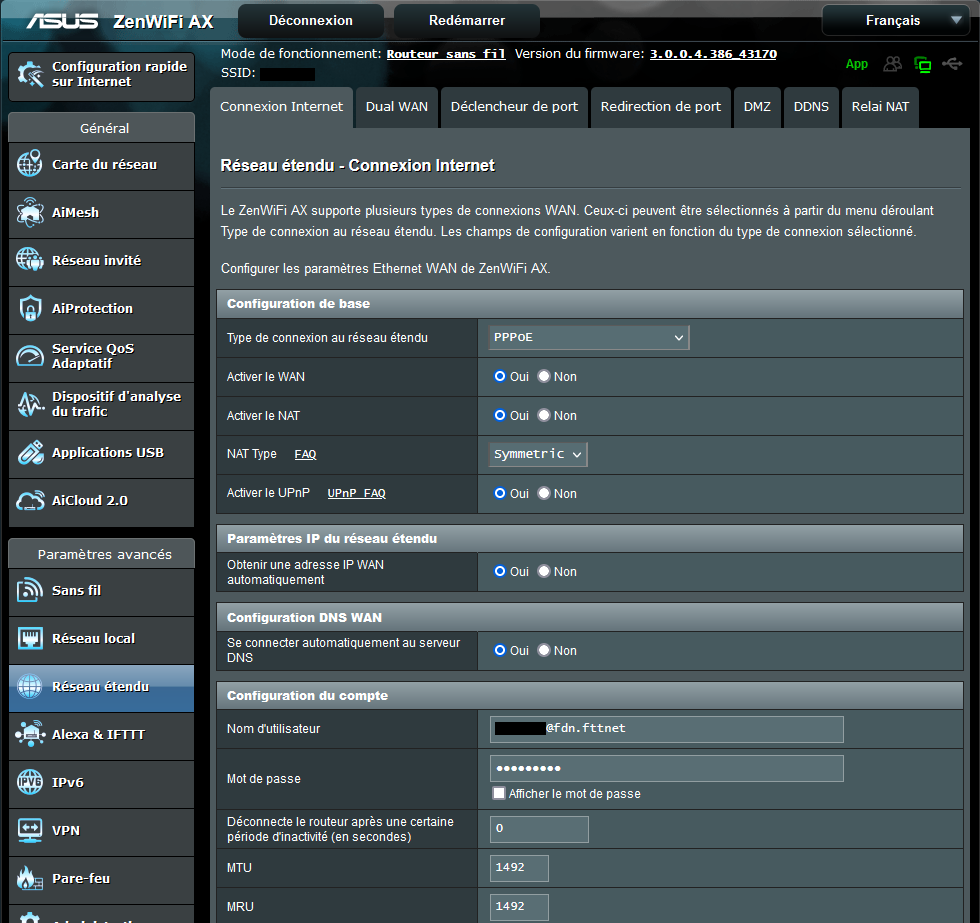Open the WAN connection type PPPoE dropdown
Screen dimensions: 980x923
point(589,337)
